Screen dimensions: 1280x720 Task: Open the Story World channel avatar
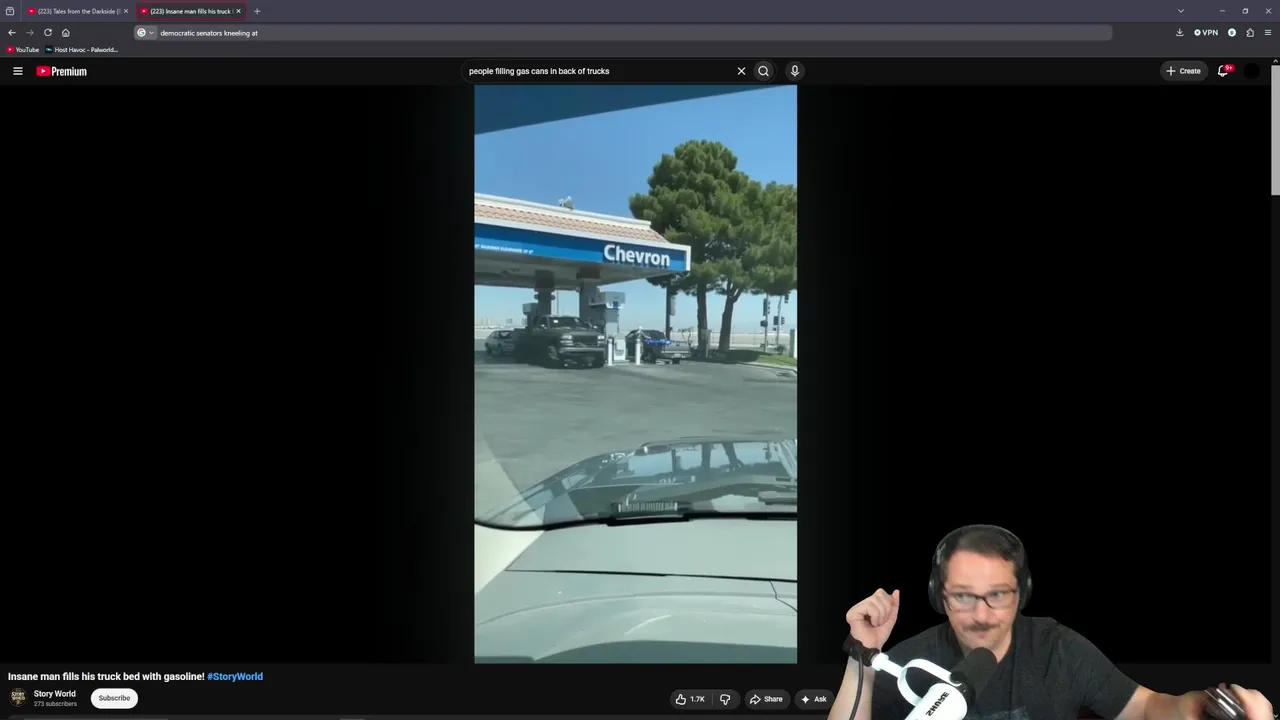[x=18, y=698]
